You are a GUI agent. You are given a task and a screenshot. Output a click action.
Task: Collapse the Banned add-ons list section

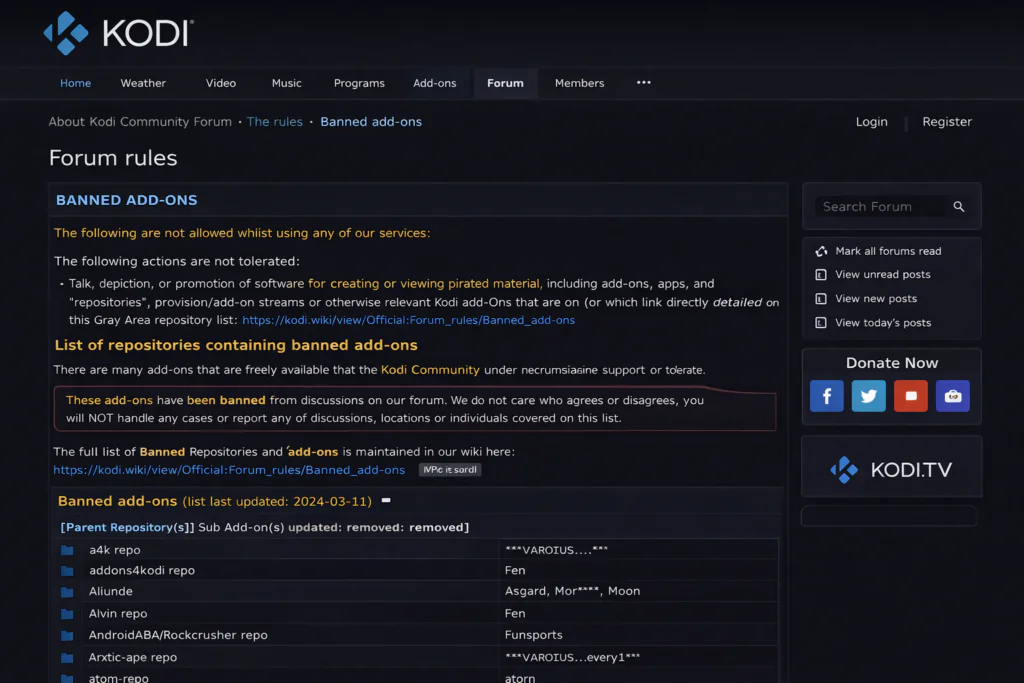click(x=386, y=500)
